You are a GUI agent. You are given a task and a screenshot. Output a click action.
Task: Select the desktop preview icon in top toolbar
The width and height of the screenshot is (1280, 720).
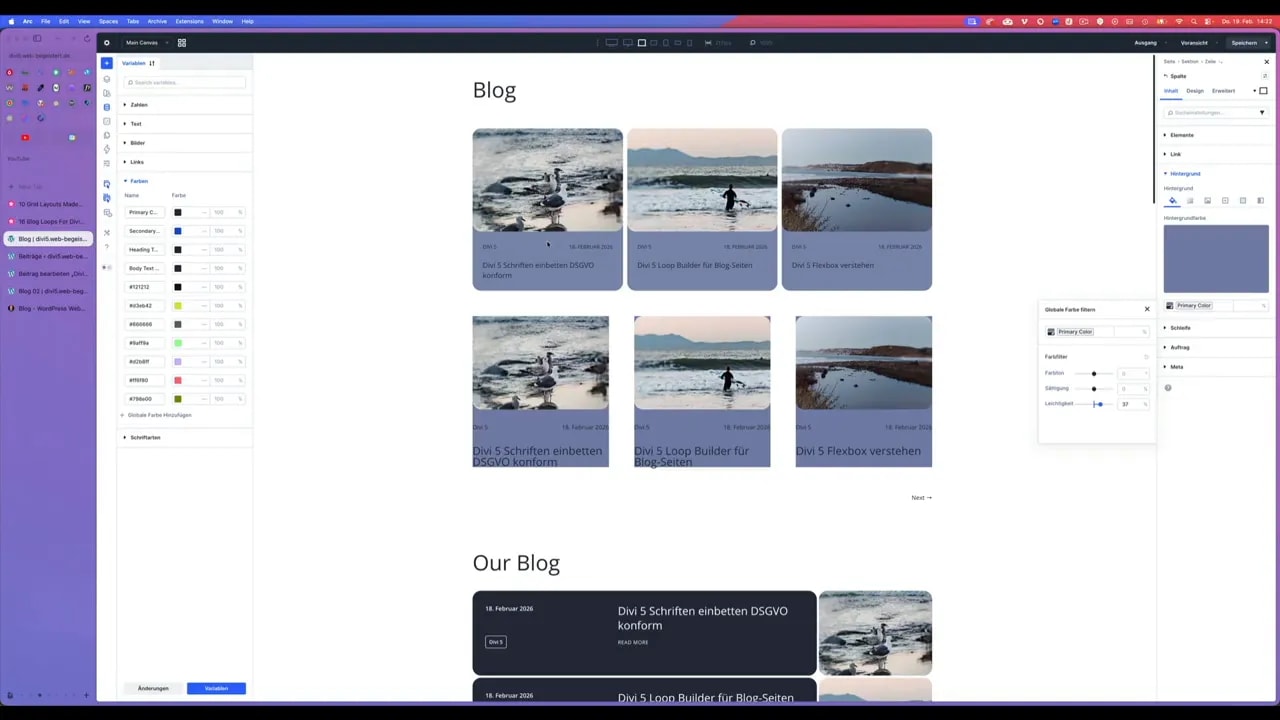(612, 43)
